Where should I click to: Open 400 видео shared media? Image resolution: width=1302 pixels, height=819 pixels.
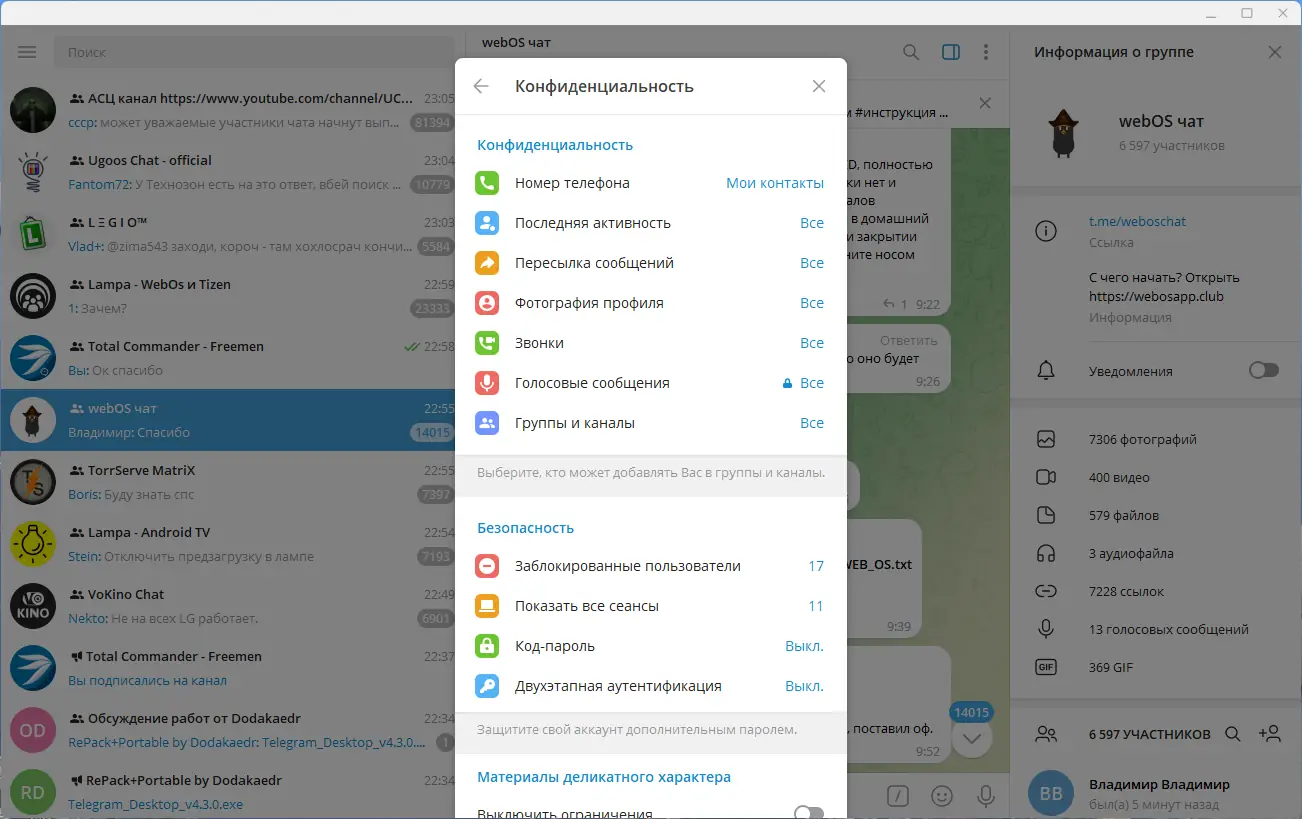[x=1156, y=477]
